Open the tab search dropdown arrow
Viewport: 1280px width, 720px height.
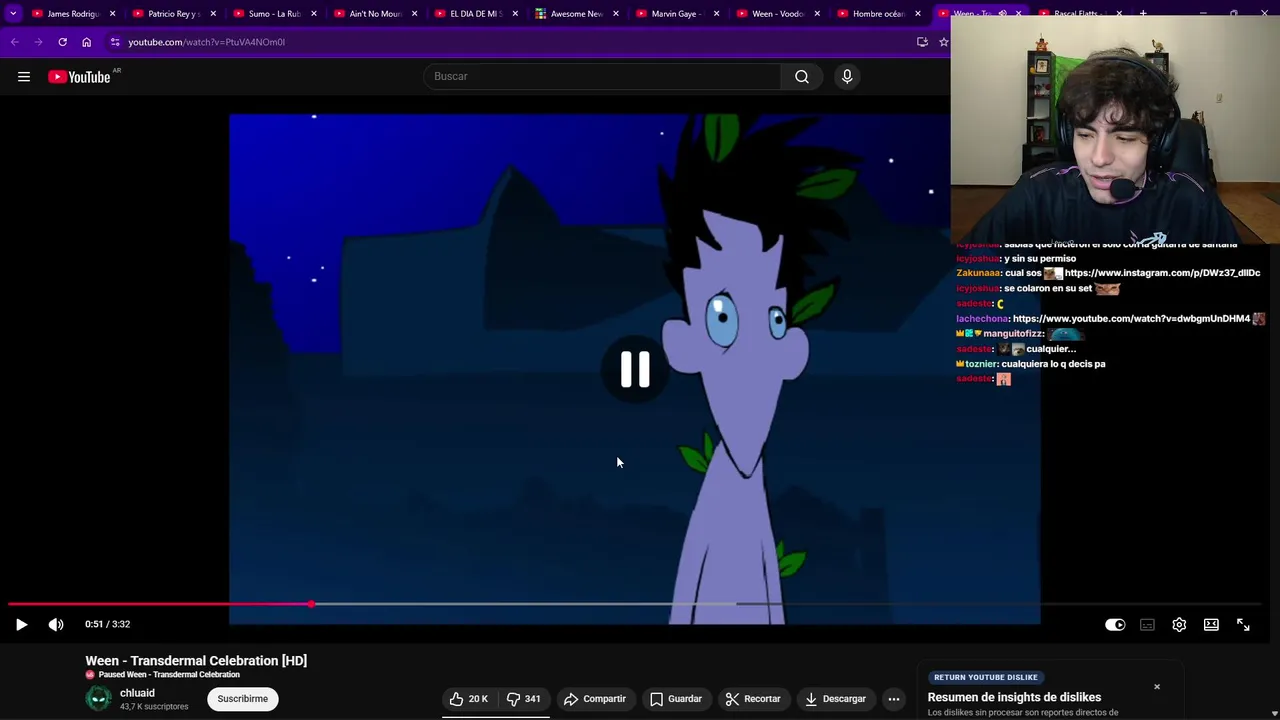pyautogui.click(x=13, y=14)
